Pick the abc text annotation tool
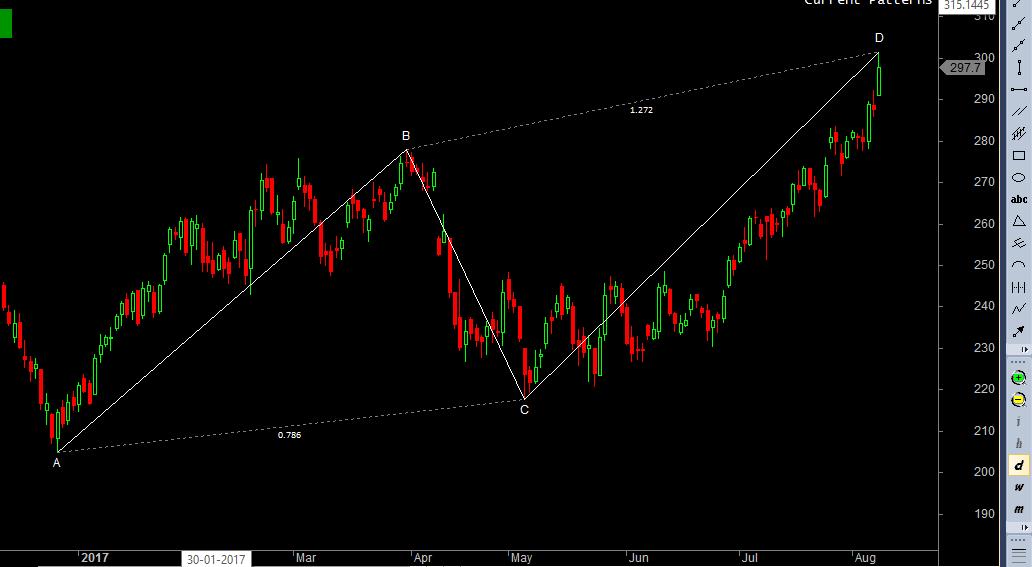This screenshot has width=1032, height=567. 1019,199
